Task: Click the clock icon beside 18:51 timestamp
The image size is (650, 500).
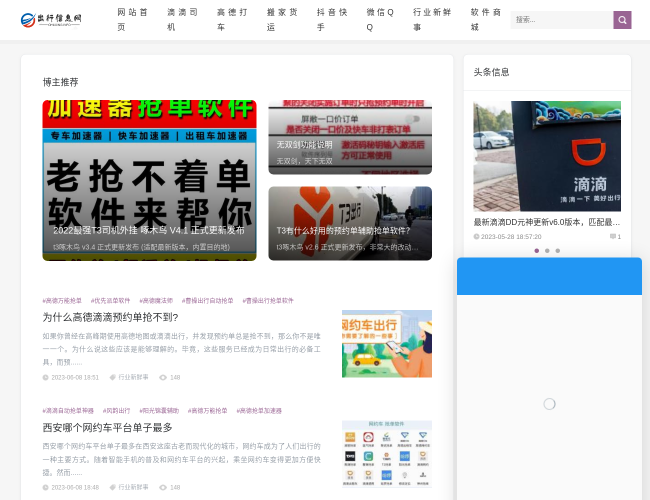Action: [45, 377]
